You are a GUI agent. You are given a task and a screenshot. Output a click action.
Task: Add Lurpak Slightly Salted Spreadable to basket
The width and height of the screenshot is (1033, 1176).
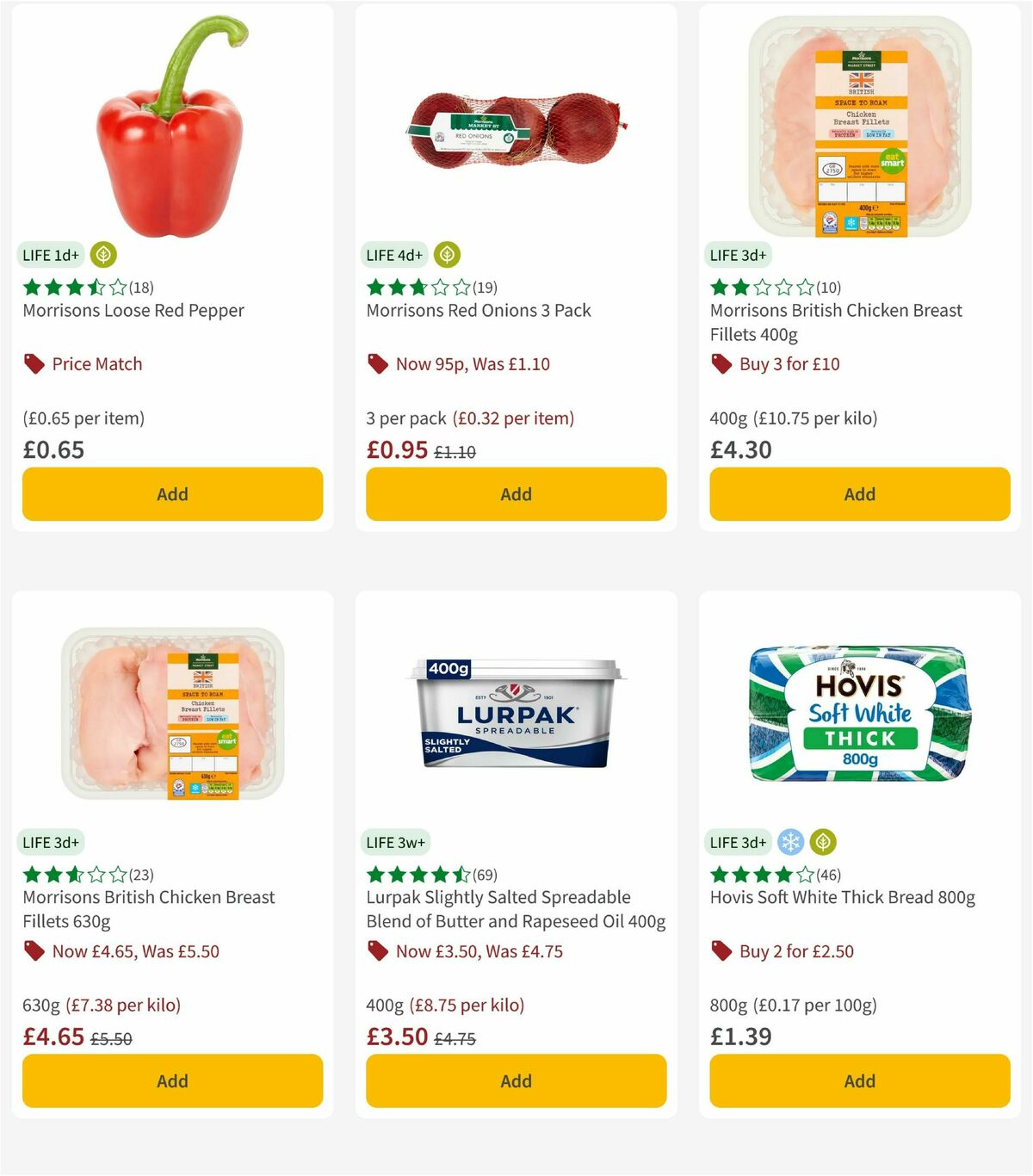[x=515, y=1080]
